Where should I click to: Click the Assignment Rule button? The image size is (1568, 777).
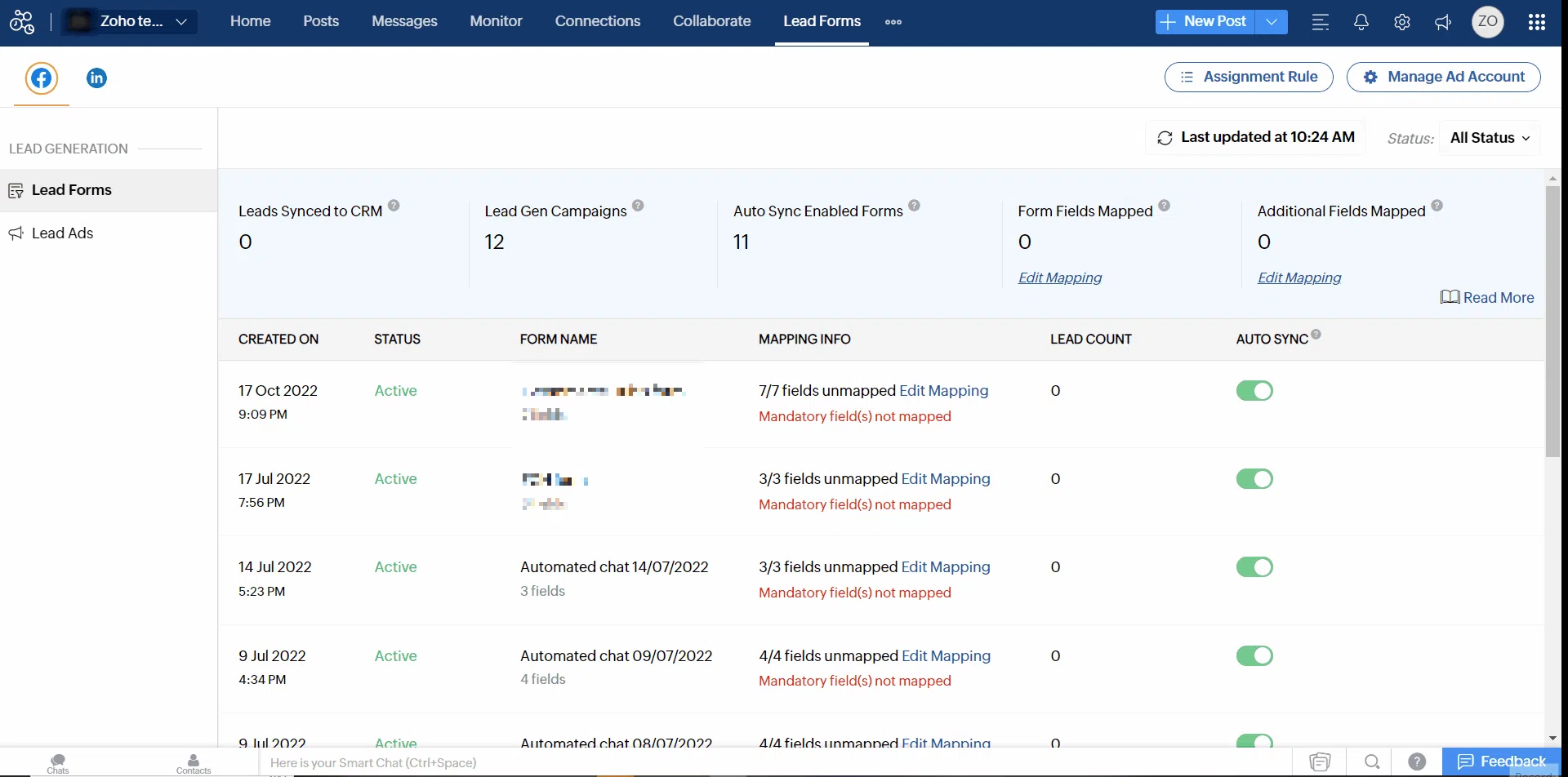click(x=1249, y=77)
